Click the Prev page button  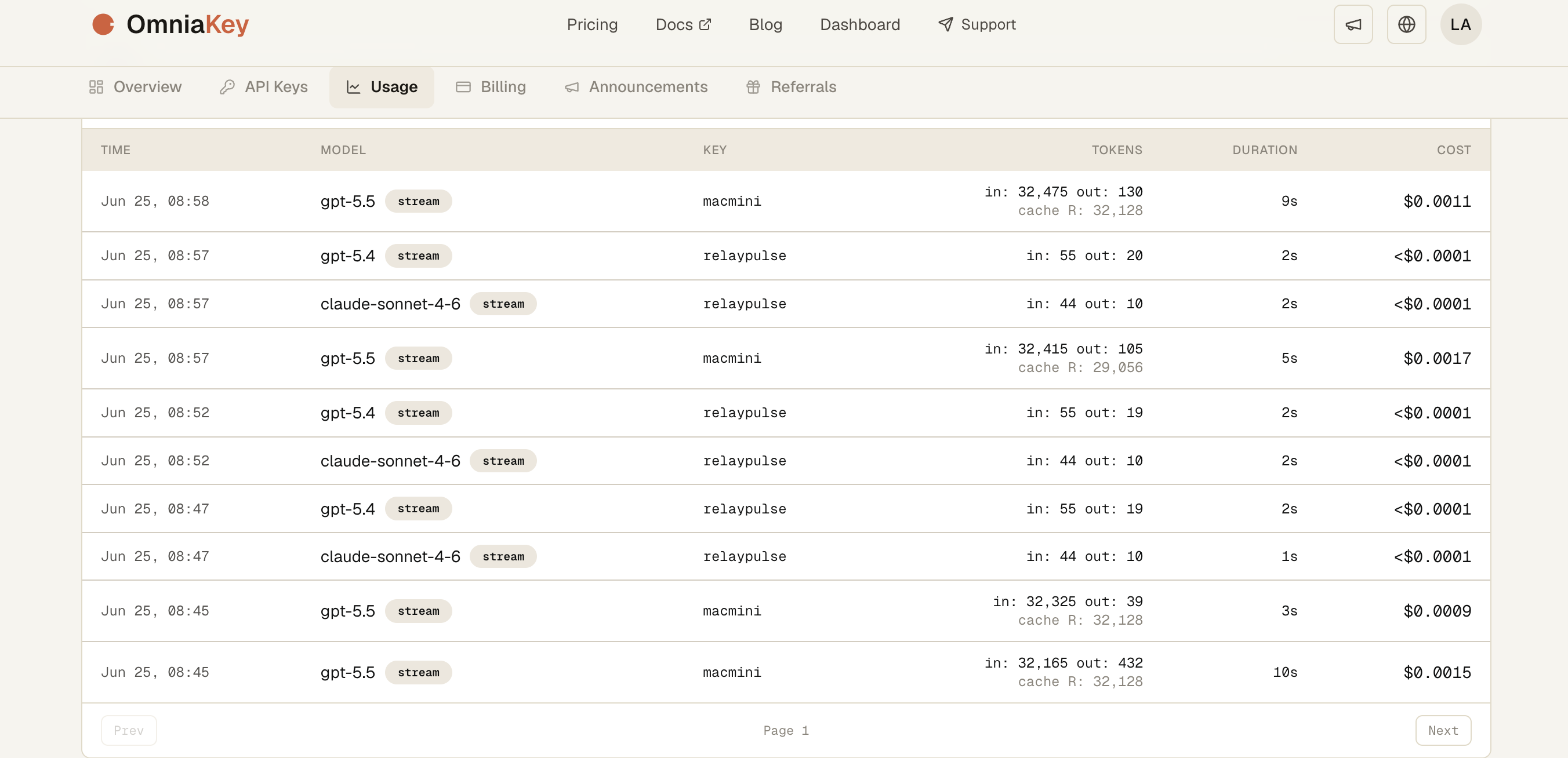[128, 730]
